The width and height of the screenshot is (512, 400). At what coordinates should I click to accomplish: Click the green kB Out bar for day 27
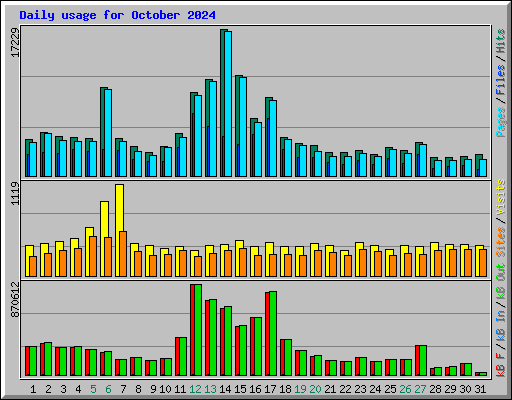pos(423,361)
